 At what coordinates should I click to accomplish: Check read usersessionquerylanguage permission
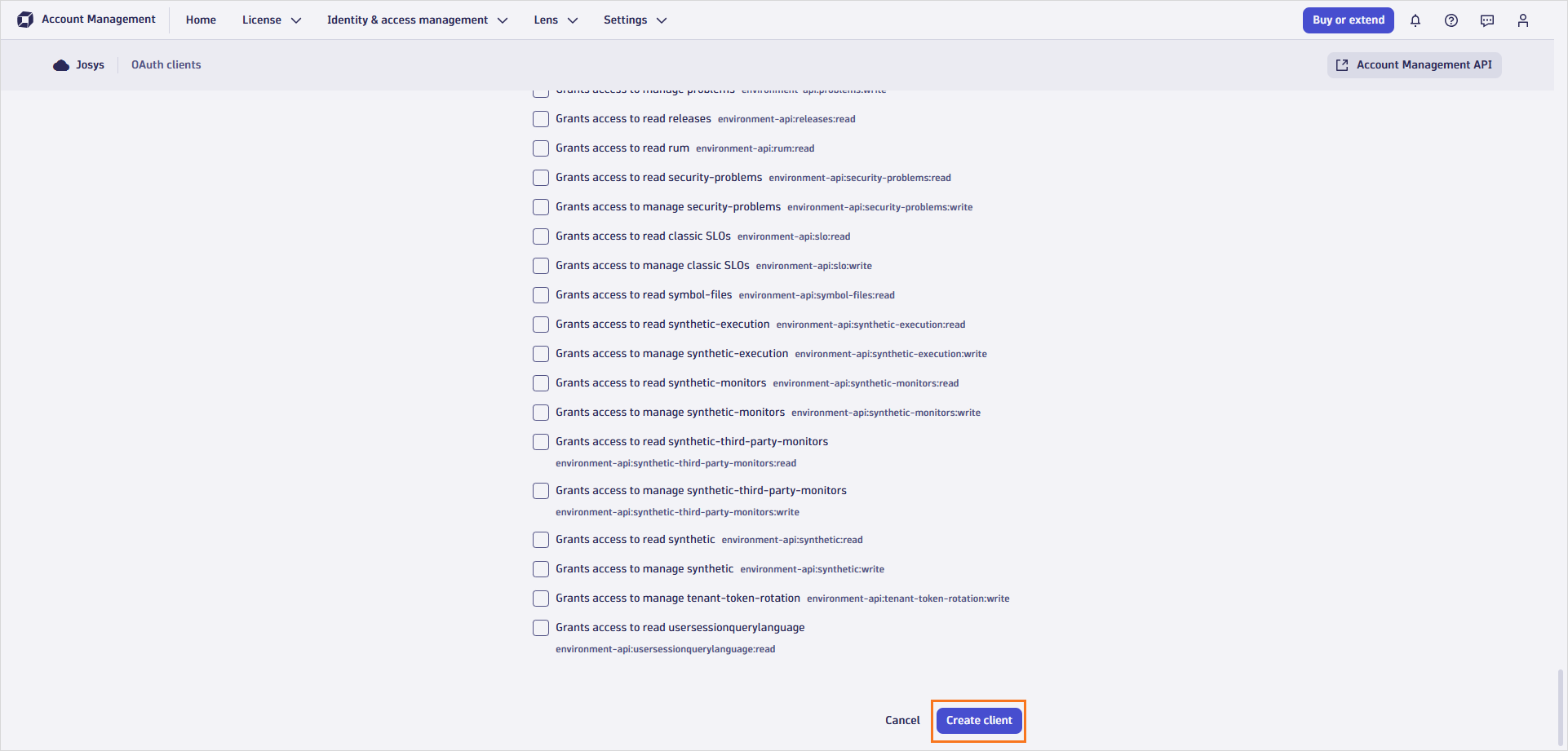pyautogui.click(x=541, y=628)
